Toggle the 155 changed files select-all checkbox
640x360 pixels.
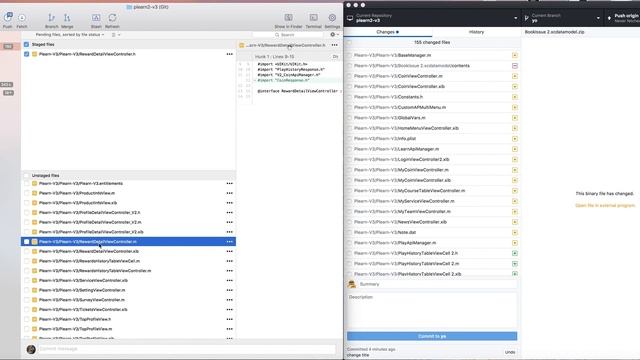coord(349,42)
